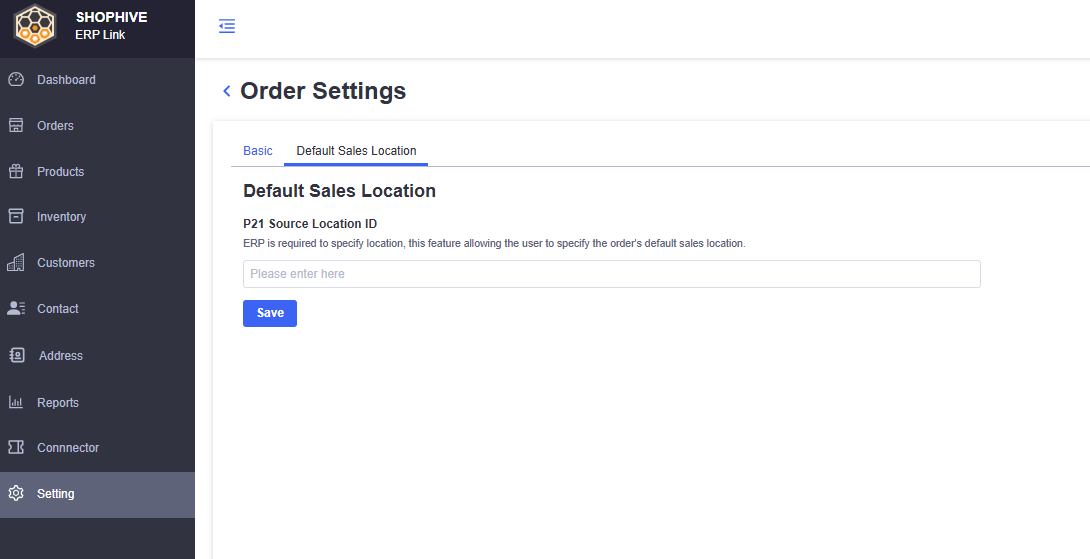Click the Connector ticket icon

click(16, 447)
